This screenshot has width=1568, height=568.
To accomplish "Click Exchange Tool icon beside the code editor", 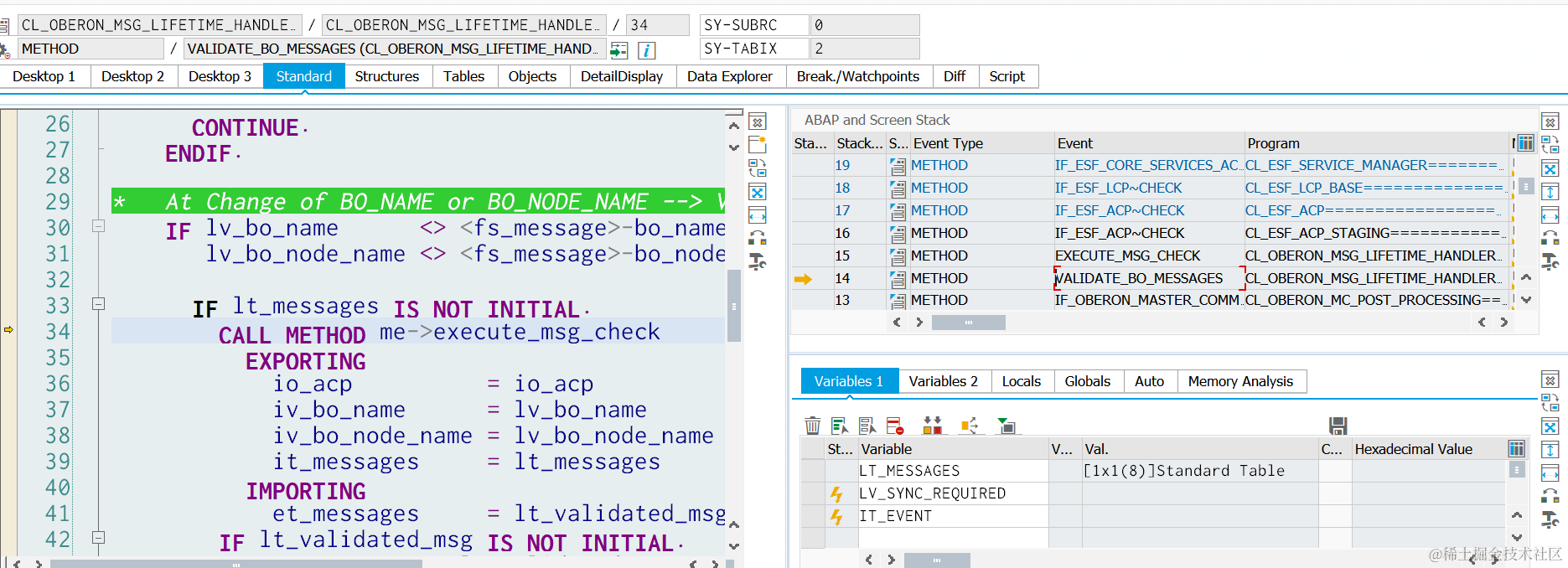I will 758,168.
